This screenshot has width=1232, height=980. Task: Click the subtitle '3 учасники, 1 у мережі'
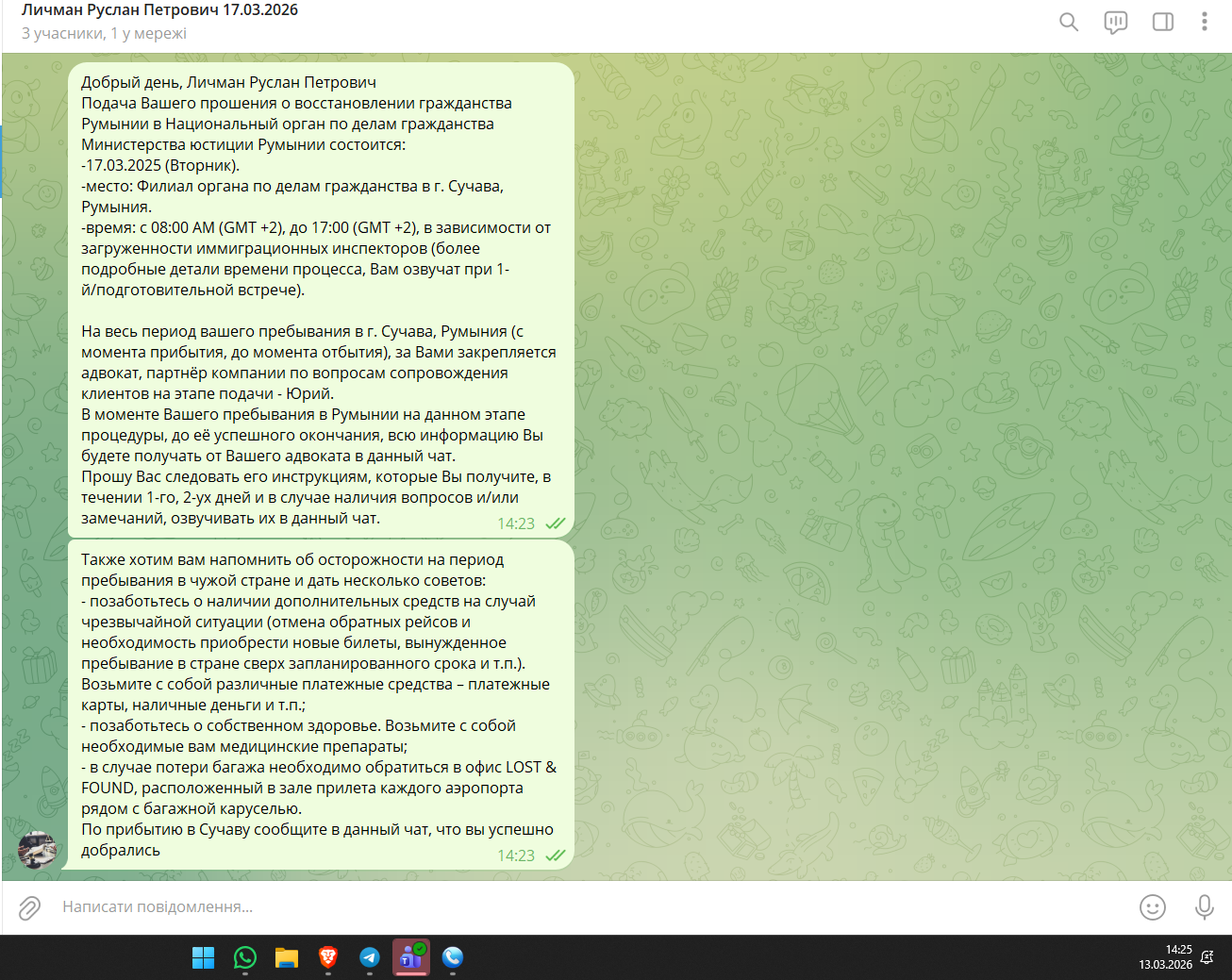click(104, 34)
